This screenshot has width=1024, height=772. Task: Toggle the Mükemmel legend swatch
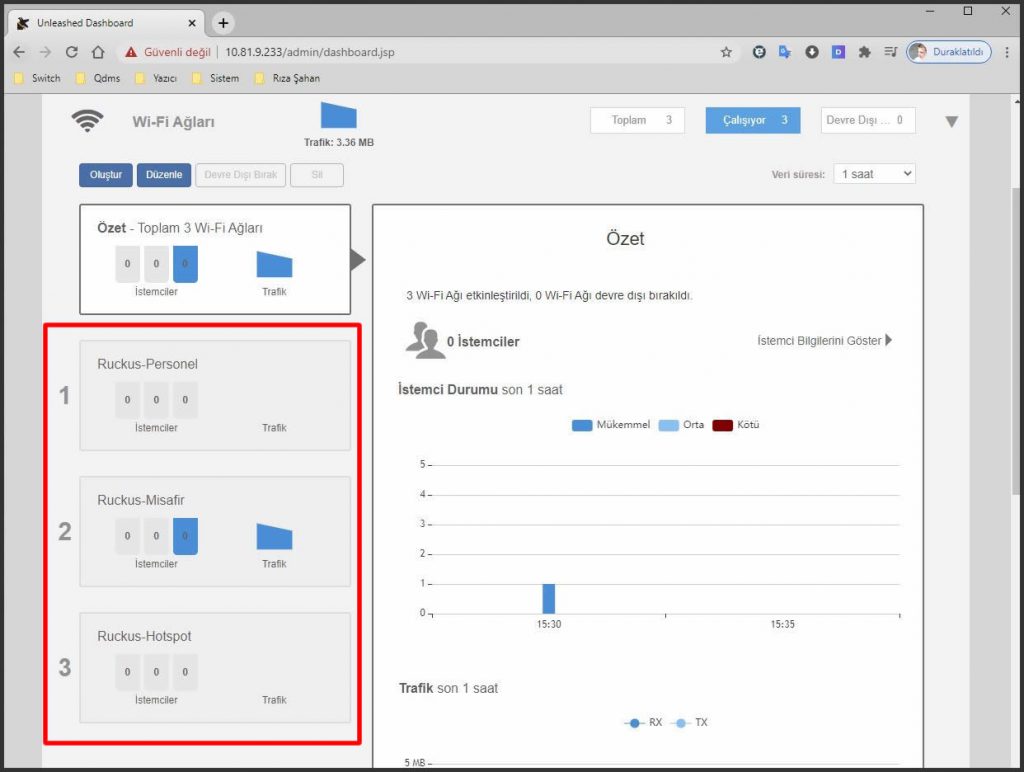582,425
